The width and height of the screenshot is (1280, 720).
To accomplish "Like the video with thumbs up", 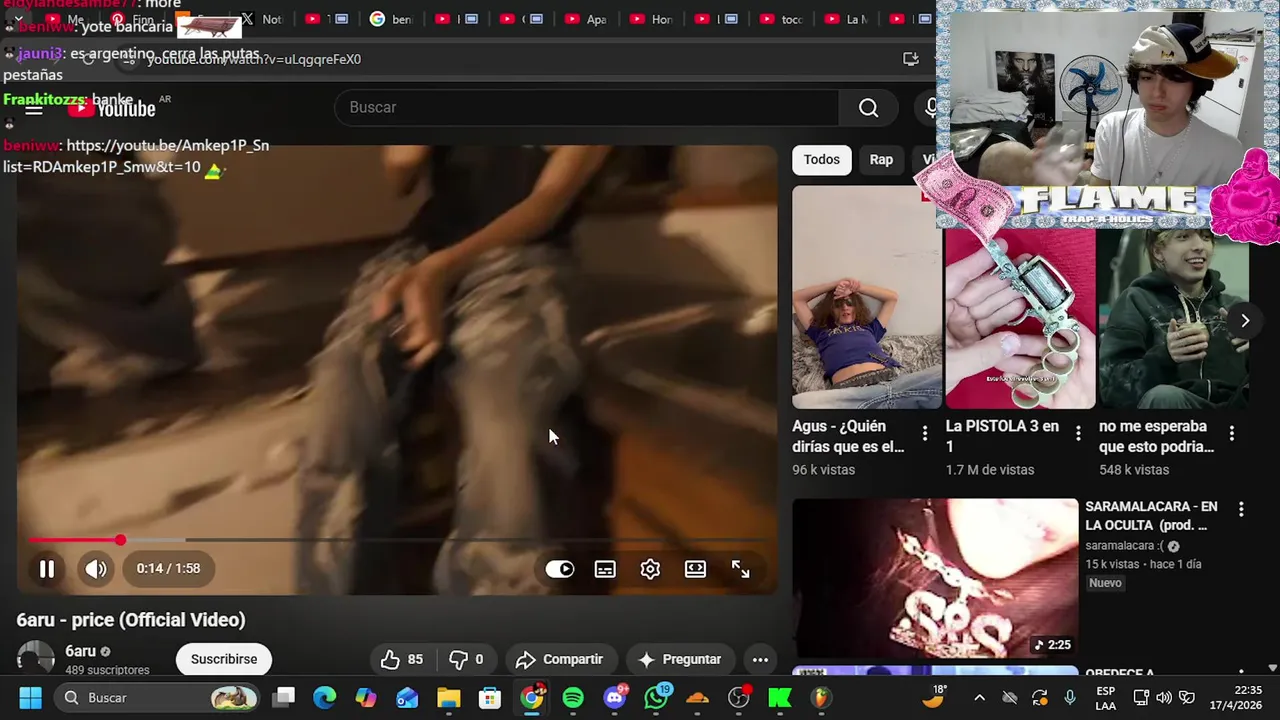I will 402,659.
